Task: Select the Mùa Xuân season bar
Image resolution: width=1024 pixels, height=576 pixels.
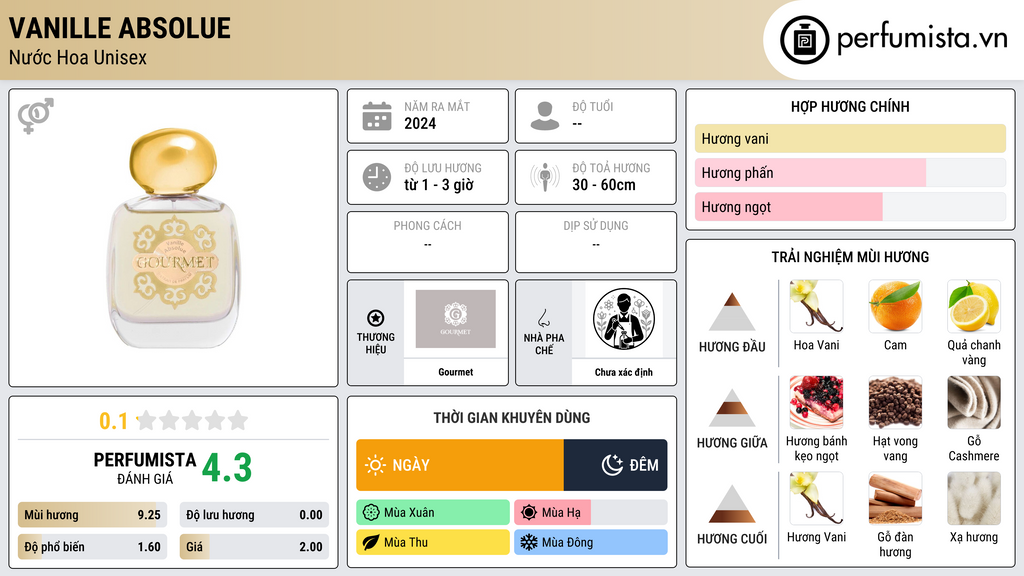Action: tap(433, 513)
